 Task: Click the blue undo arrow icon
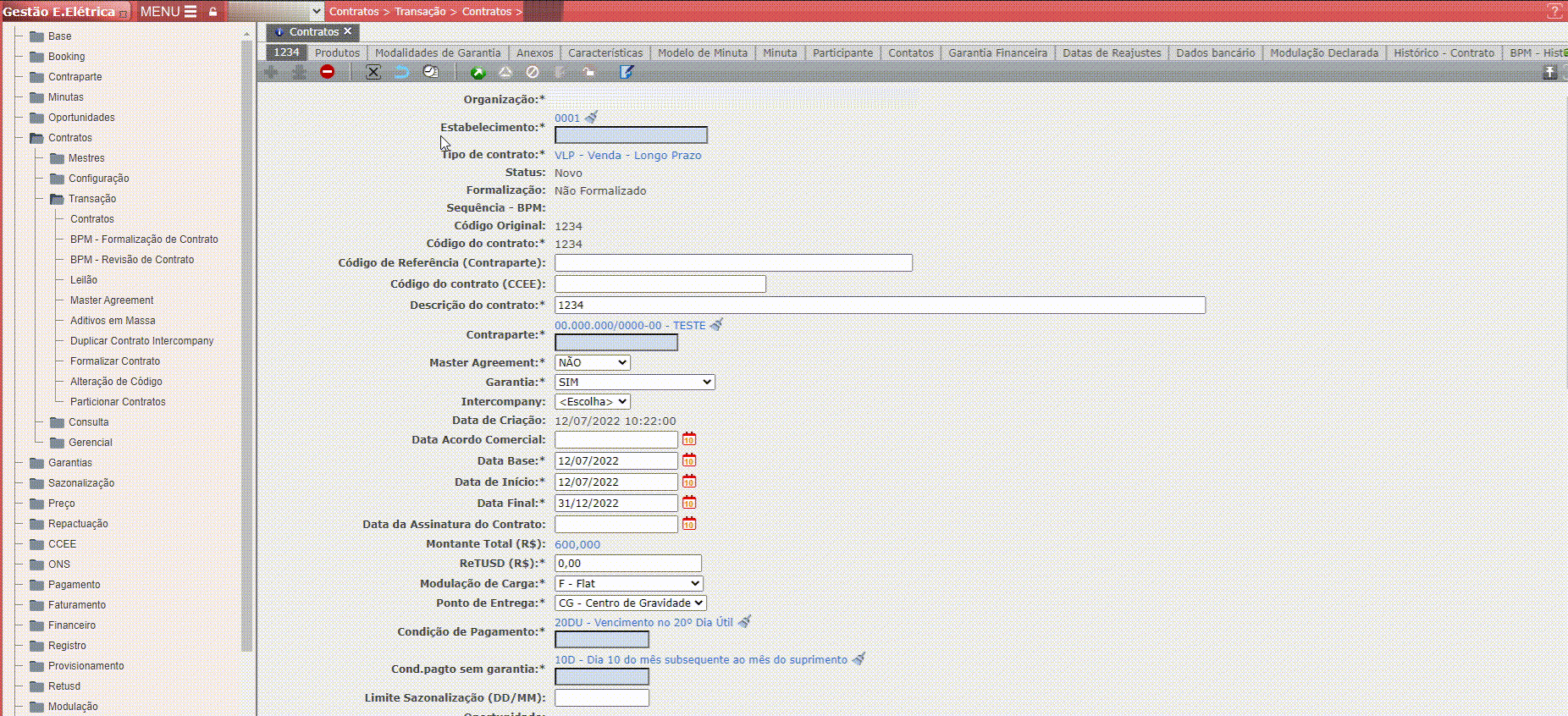pos(401,72)
